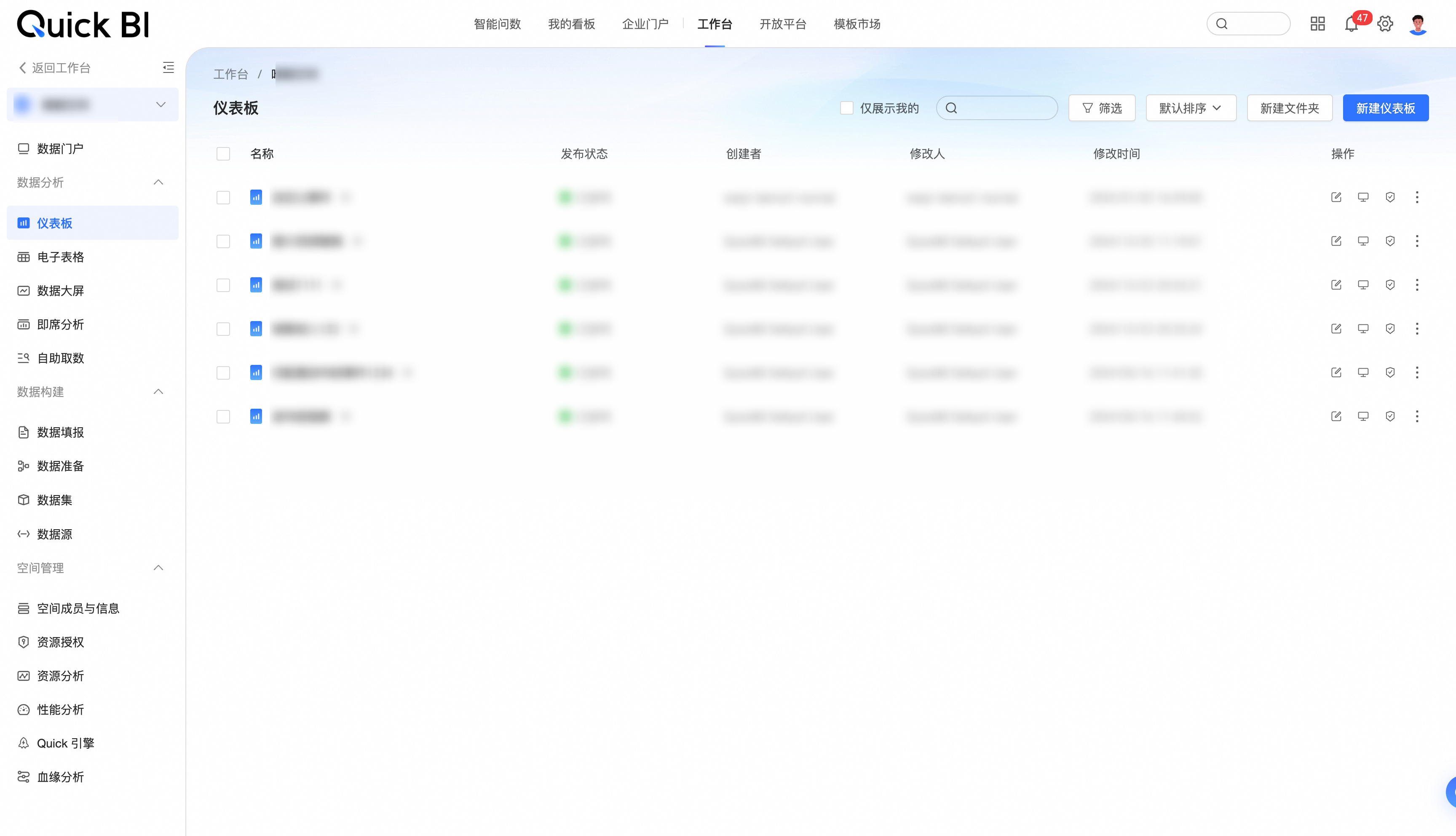Collapse the 数据分析 sidebar section

(158, 182)
